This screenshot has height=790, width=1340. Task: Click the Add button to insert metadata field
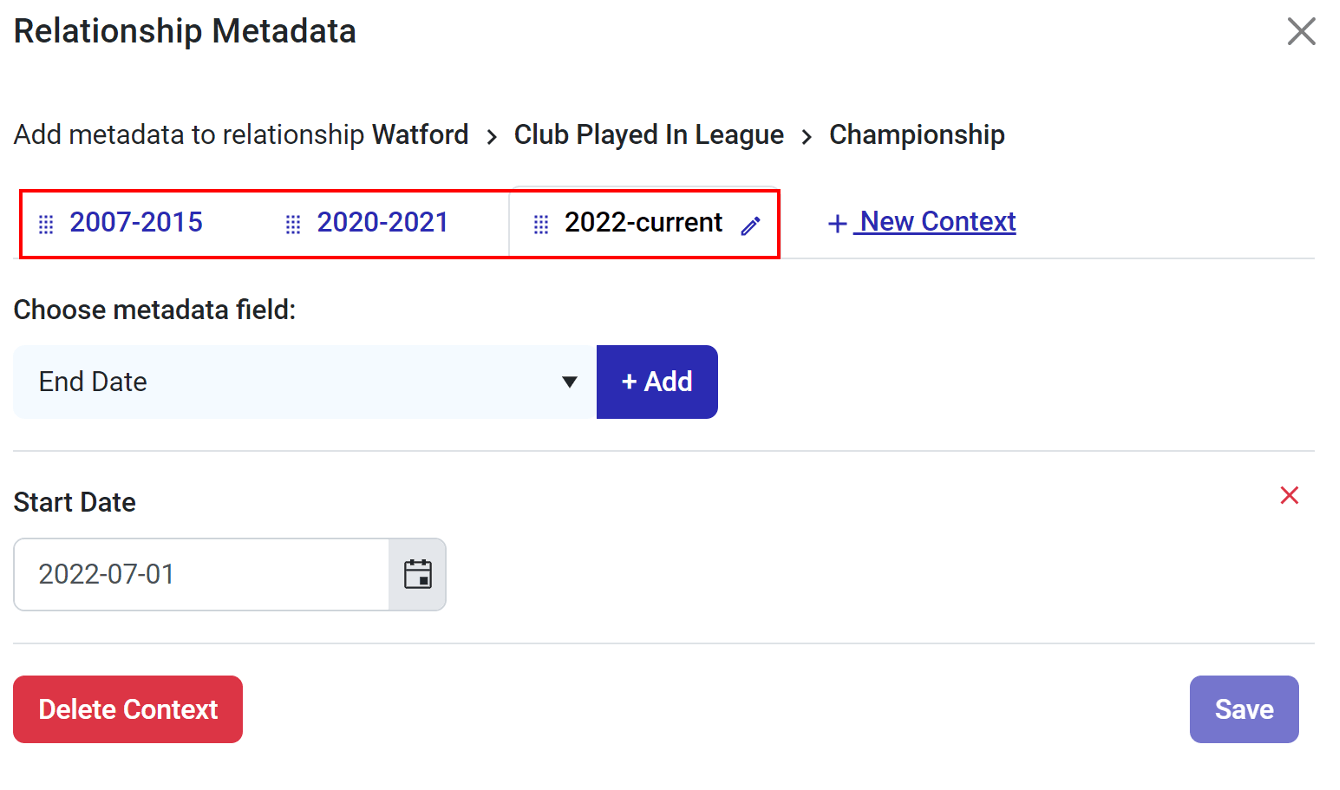coord(657,381)
